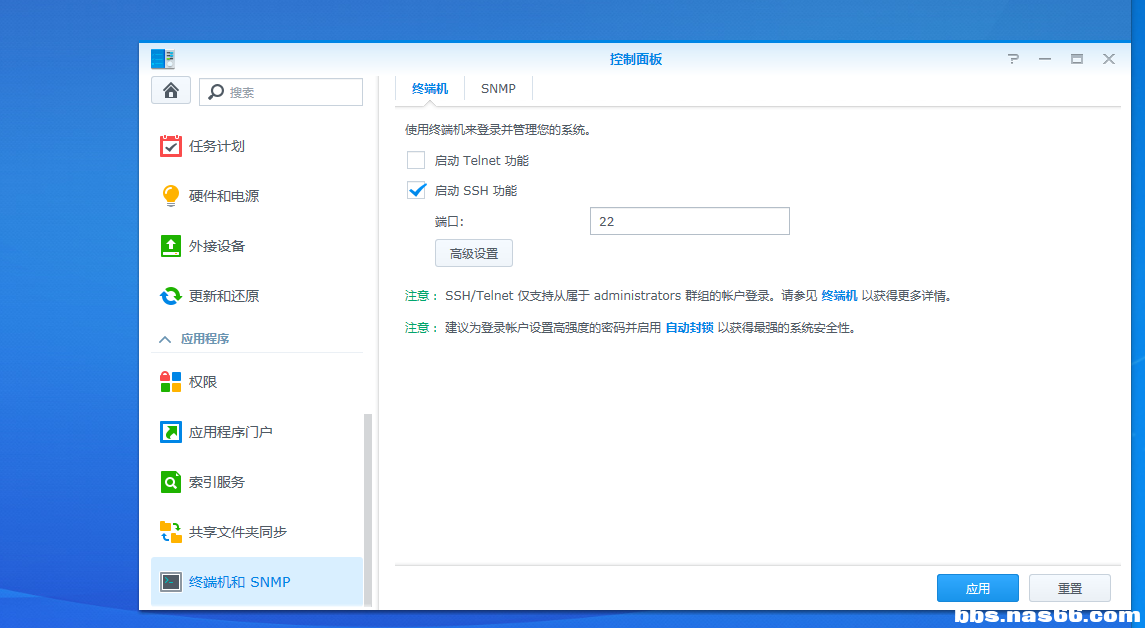The image size is (1145, 628).
Task: Maximize the 控制面板 window
Action: click(x=1077, y=59)
